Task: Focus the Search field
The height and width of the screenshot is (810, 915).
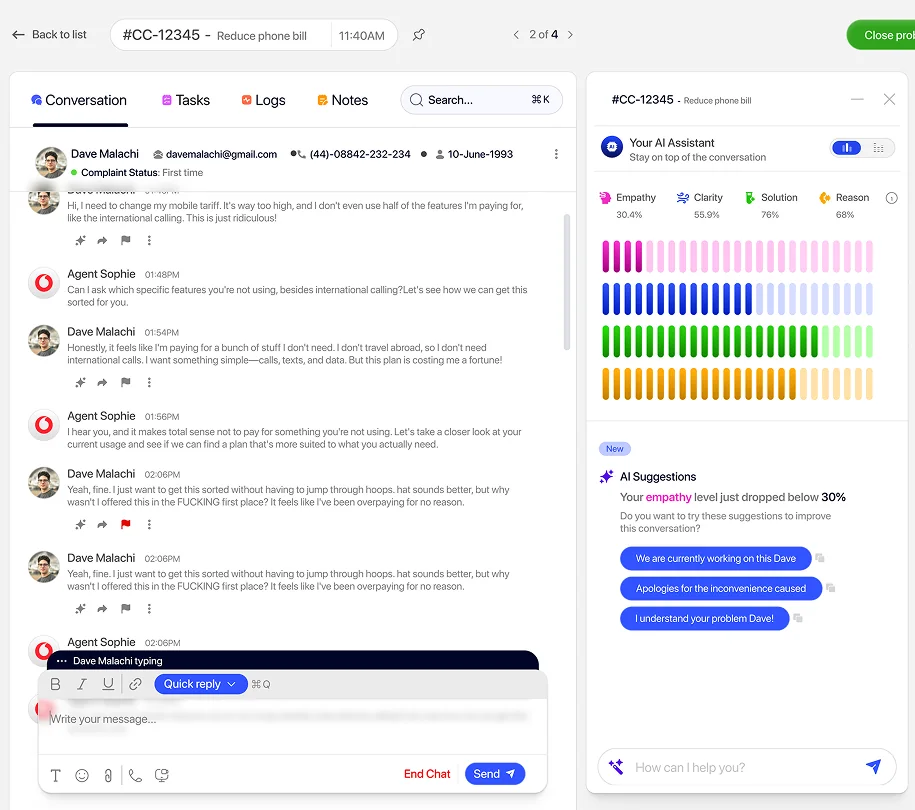Action: 481,100
